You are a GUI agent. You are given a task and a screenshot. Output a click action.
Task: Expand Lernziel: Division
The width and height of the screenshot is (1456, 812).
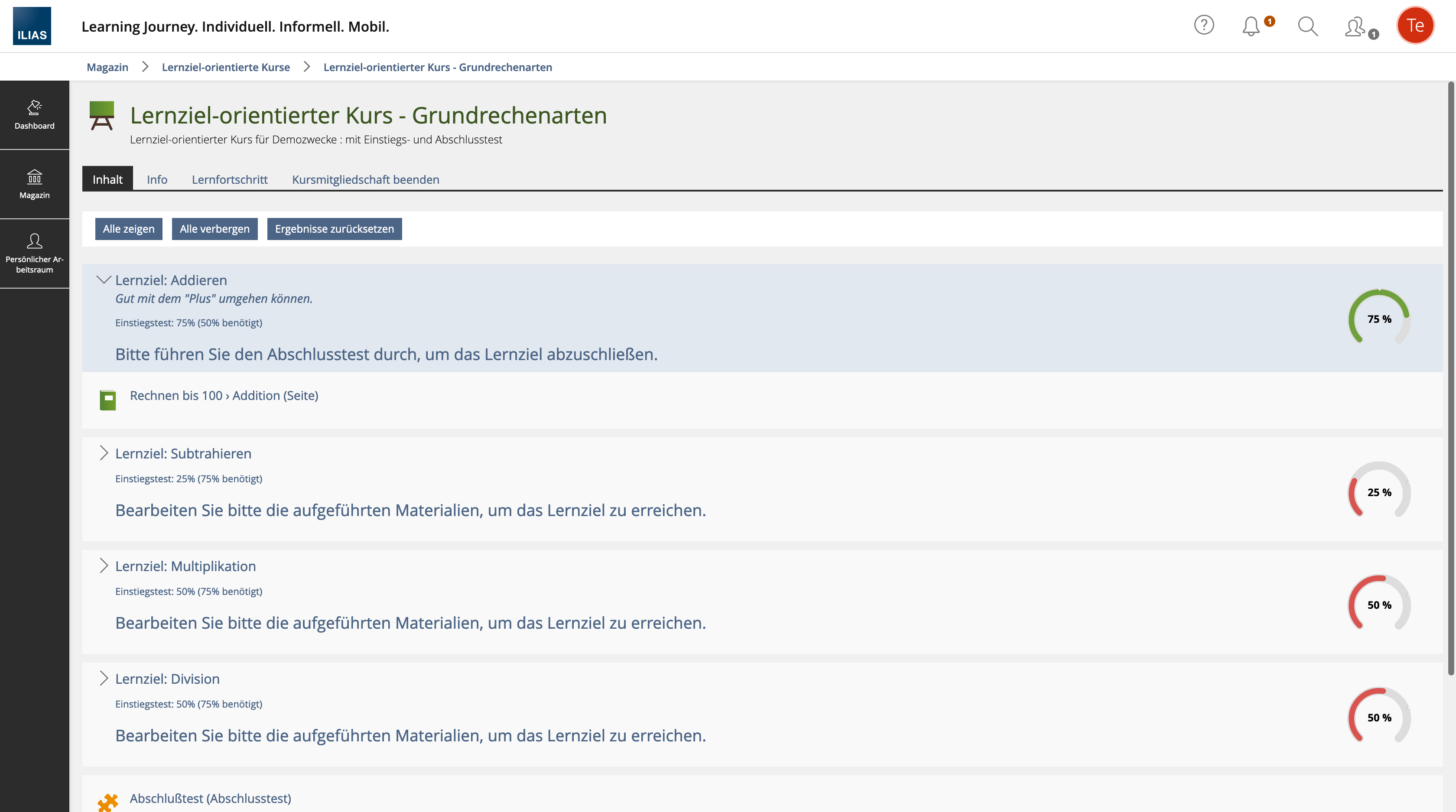point(104,678)
